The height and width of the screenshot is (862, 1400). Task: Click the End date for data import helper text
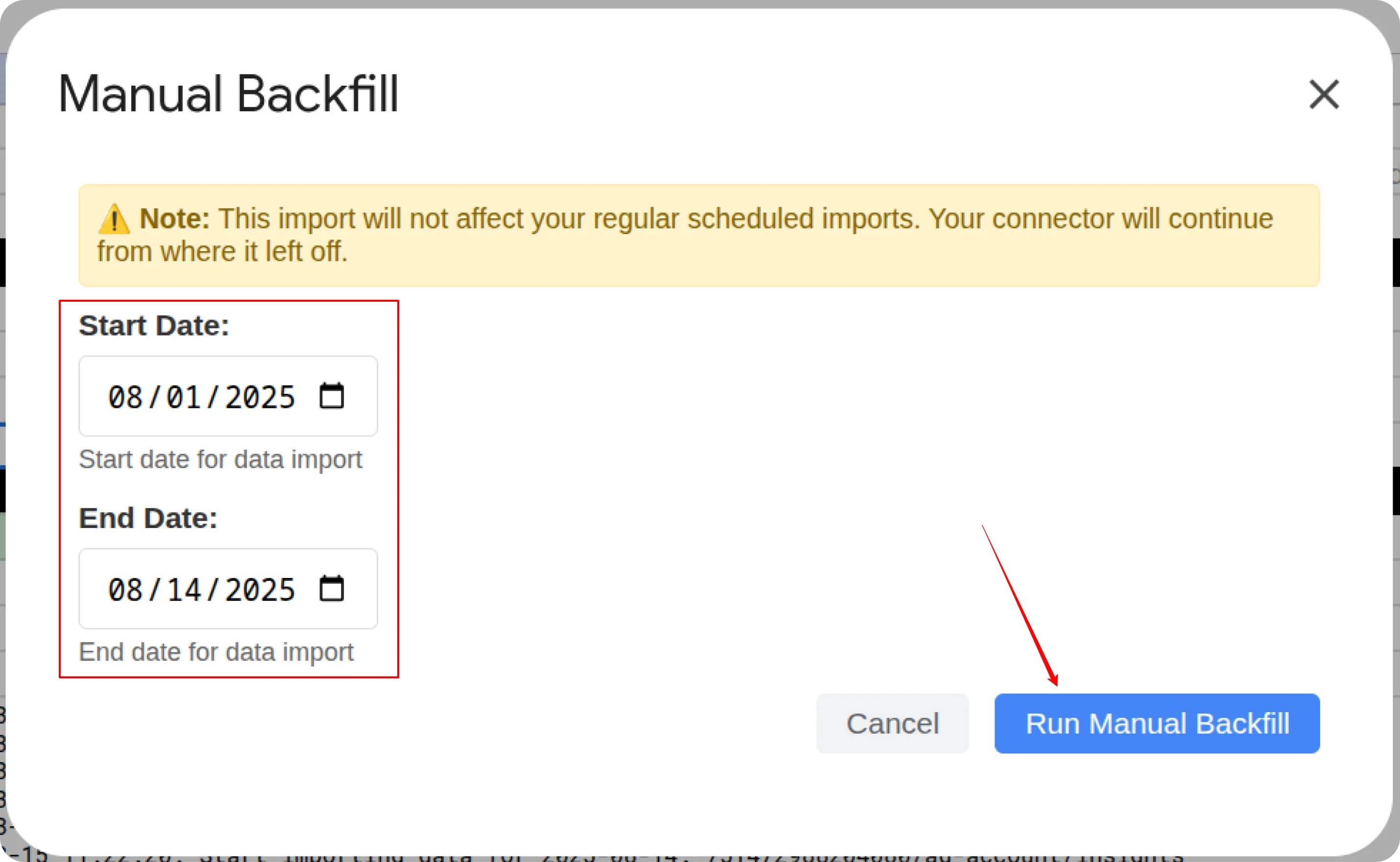(x=216, y=651)
